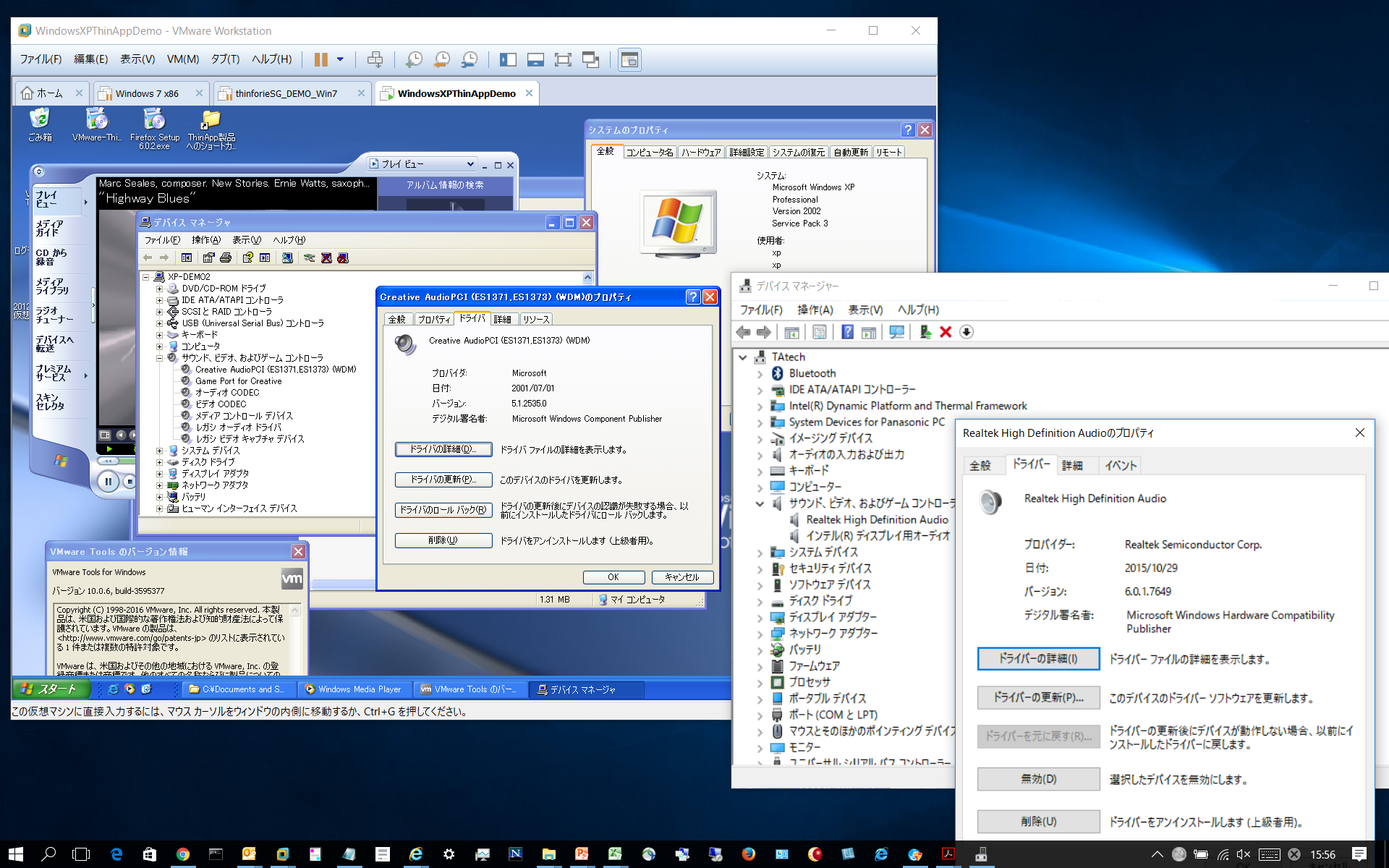Viewport: 1389px width, 868px height.
Task: Click the update driver icon in デバイス マネージャー toolbar
Action: pyautogui.click(x=925, y=332)
